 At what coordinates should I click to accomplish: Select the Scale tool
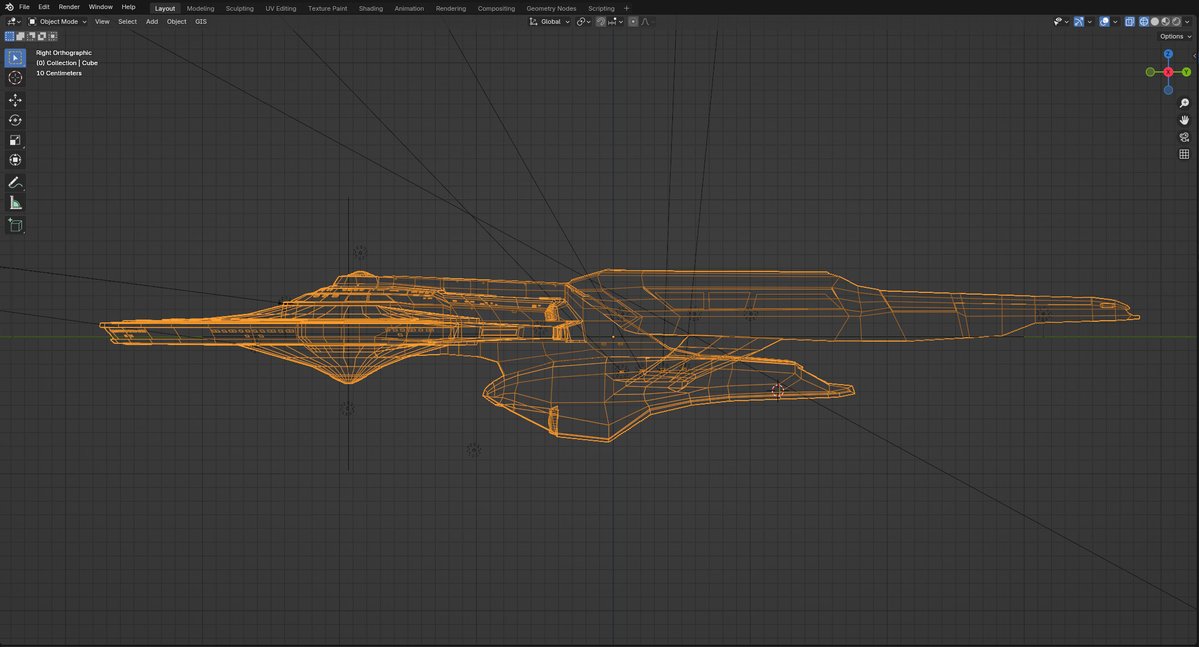(x=15, y=140)
